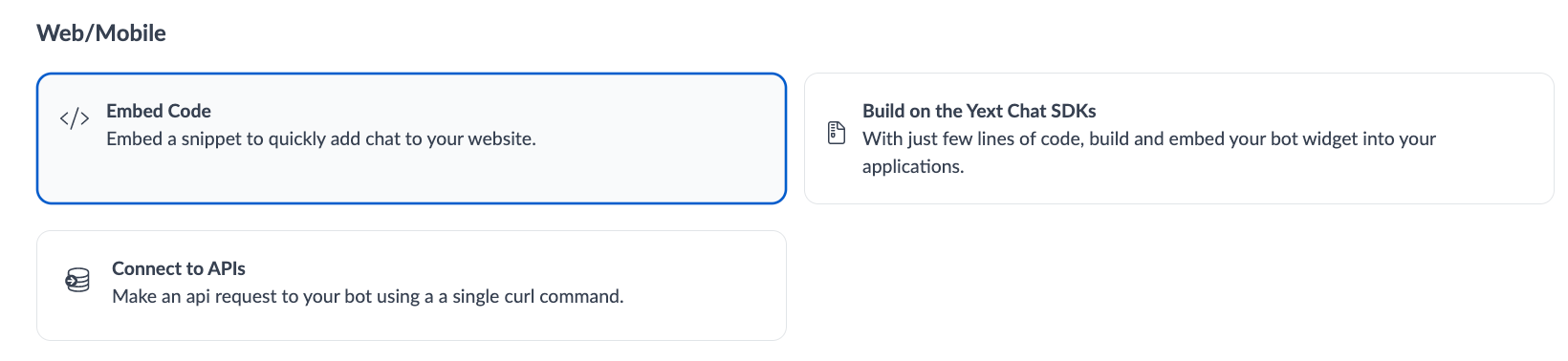Select the highlighted Embed Code option card
1568x361 pixels.
(411, 138)
